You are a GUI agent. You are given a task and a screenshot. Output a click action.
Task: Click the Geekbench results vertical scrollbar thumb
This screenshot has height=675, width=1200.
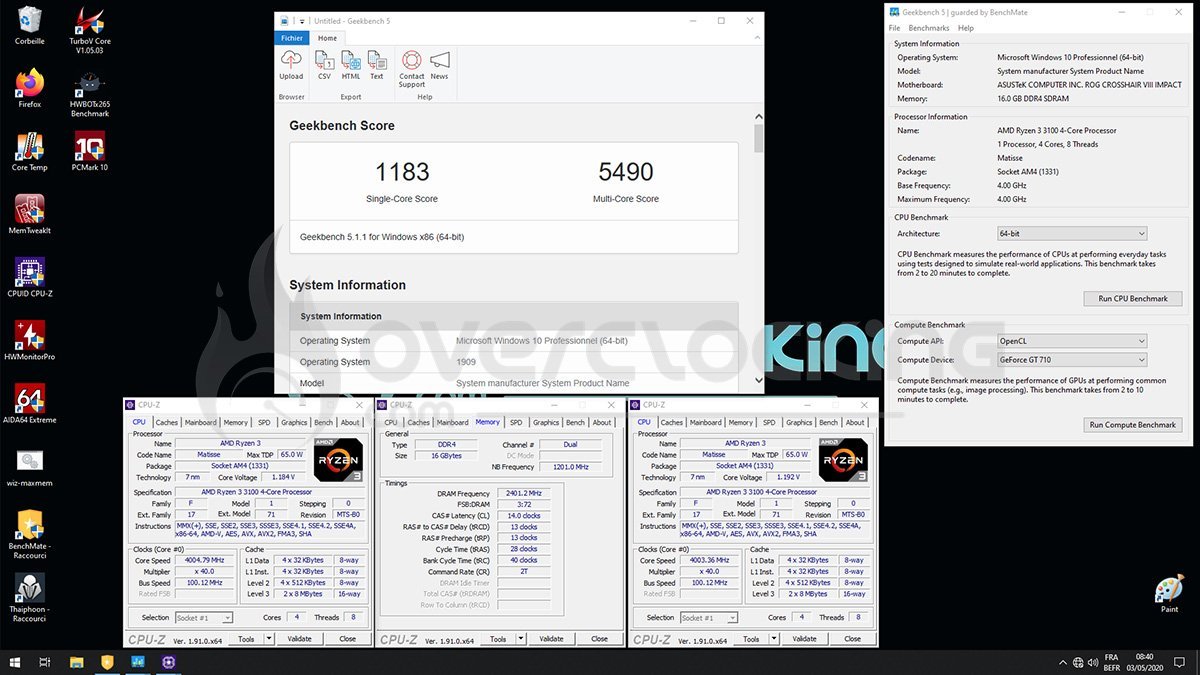point(759,138)
